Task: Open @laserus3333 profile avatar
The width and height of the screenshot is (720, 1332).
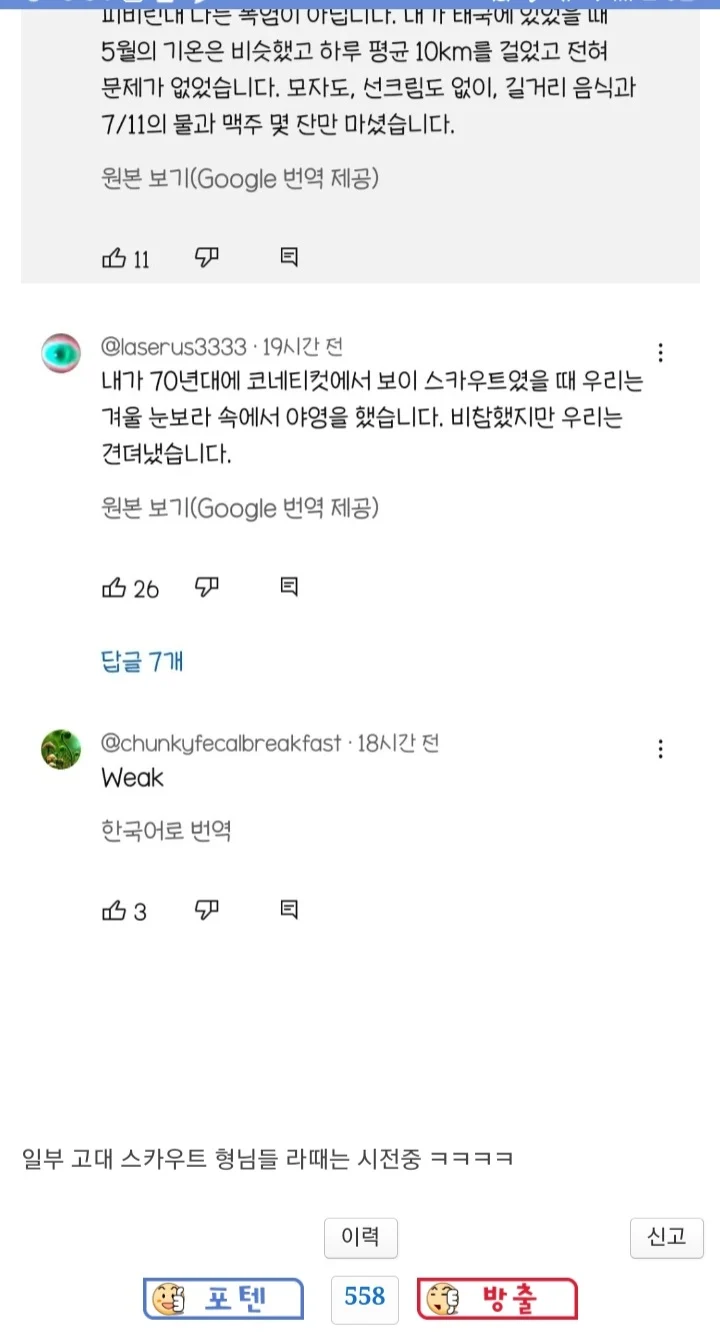Action: tap(61, 352)
